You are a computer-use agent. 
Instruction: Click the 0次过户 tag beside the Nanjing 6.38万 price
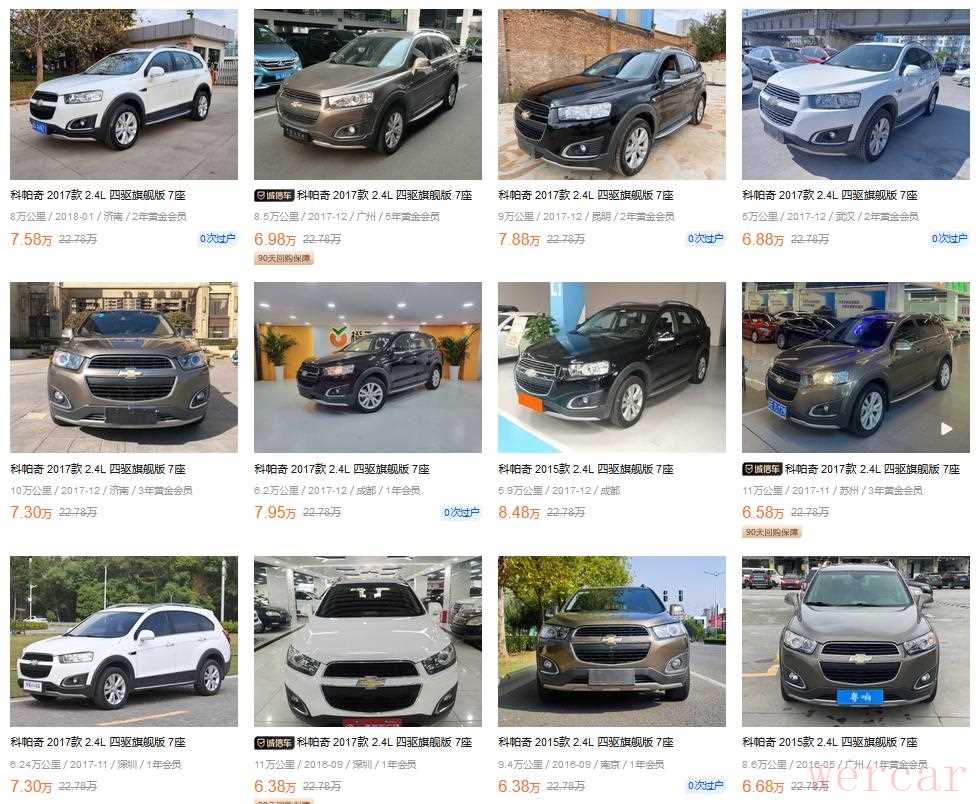706,785
